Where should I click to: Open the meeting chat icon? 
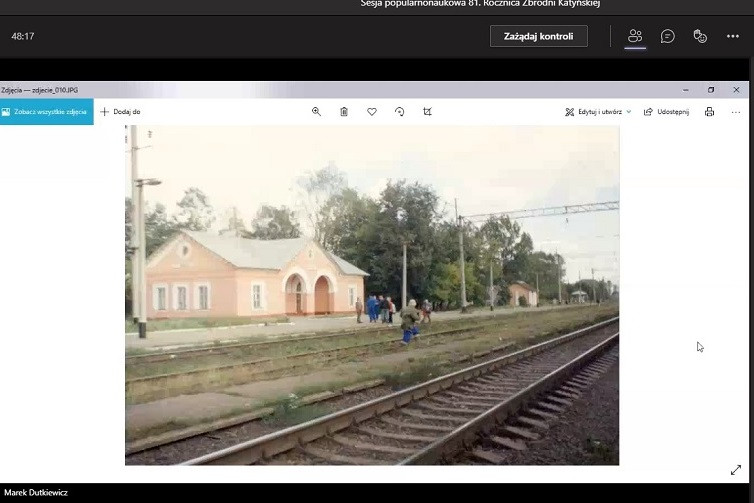click(667, 36)
